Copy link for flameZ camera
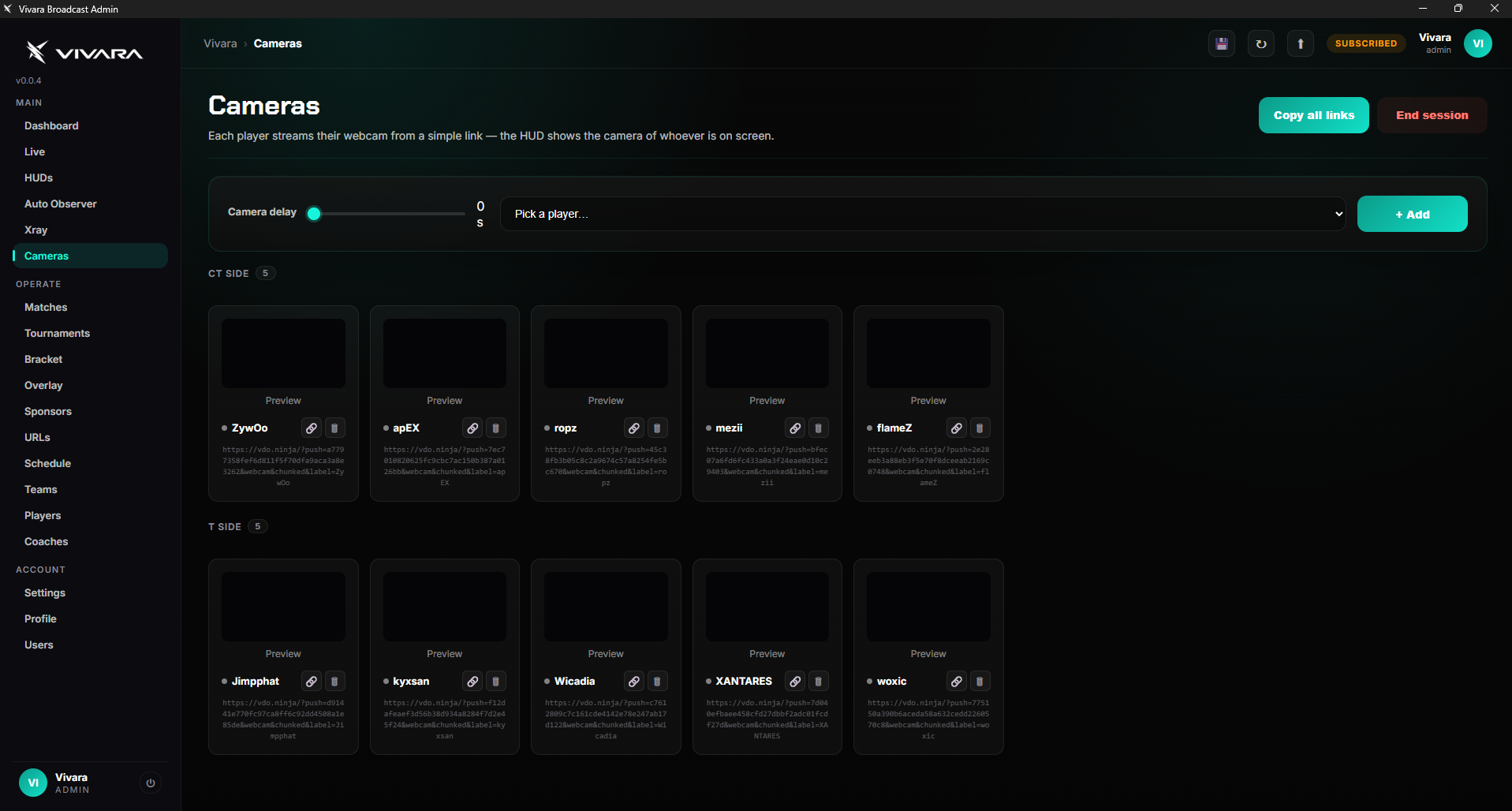Viewport: 1512px width, 811px height. [957, 428]
